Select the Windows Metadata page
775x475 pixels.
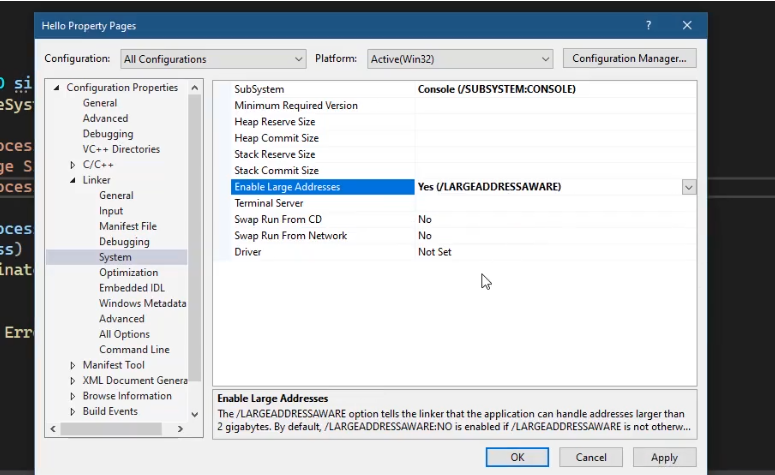tap(142, 303)
